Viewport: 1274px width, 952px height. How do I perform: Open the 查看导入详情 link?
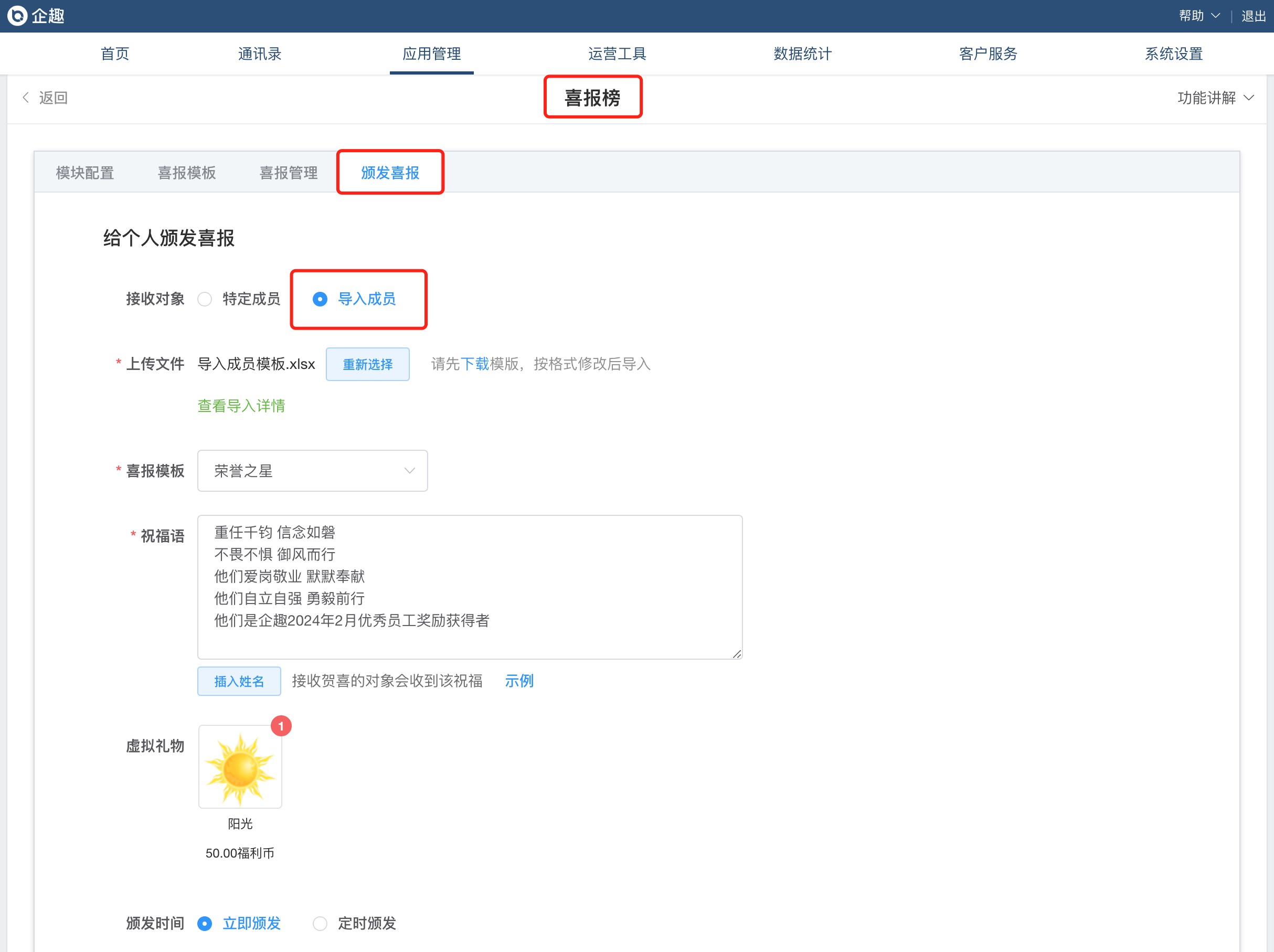pos(241,406)
